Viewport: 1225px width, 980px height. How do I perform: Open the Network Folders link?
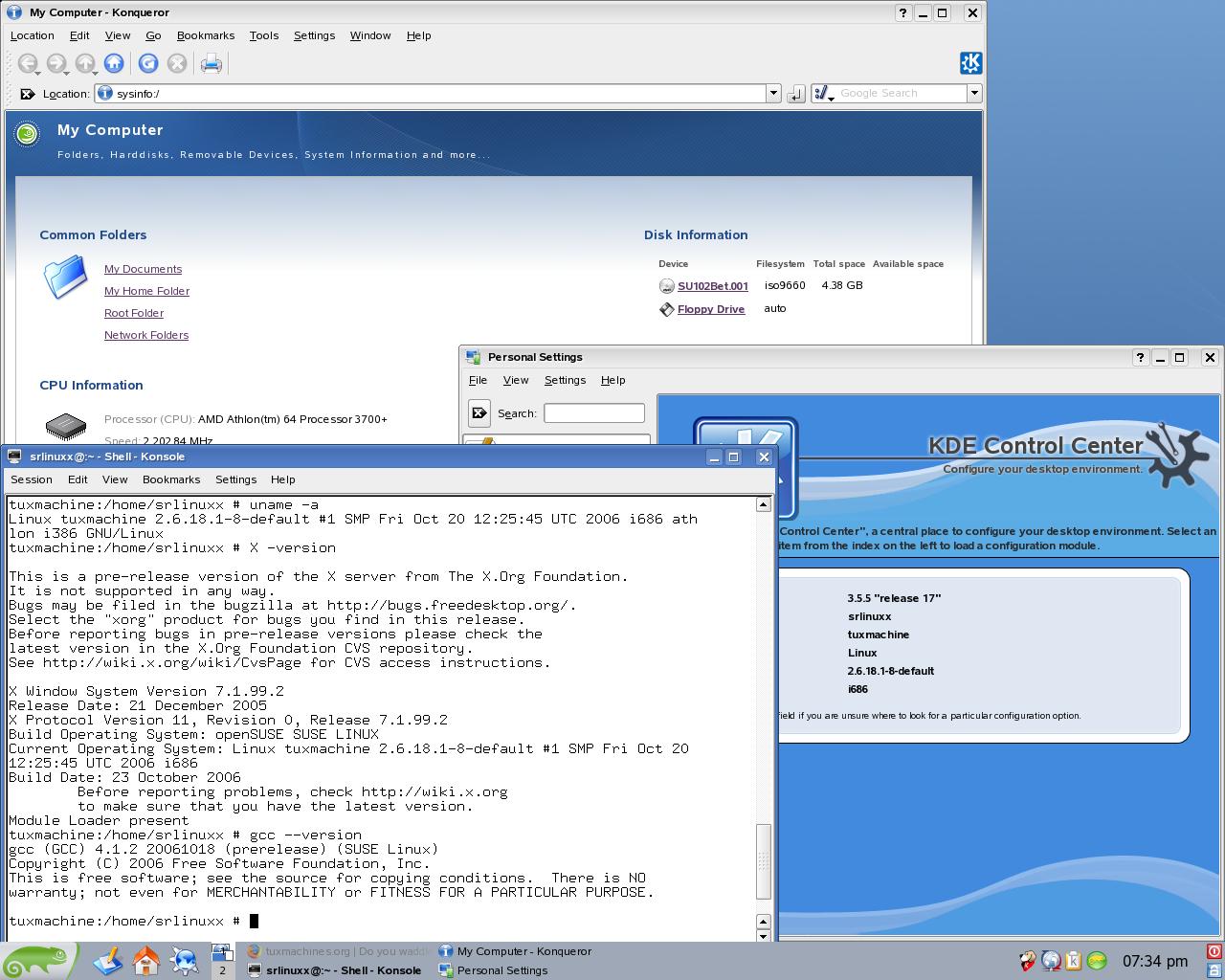146,335
